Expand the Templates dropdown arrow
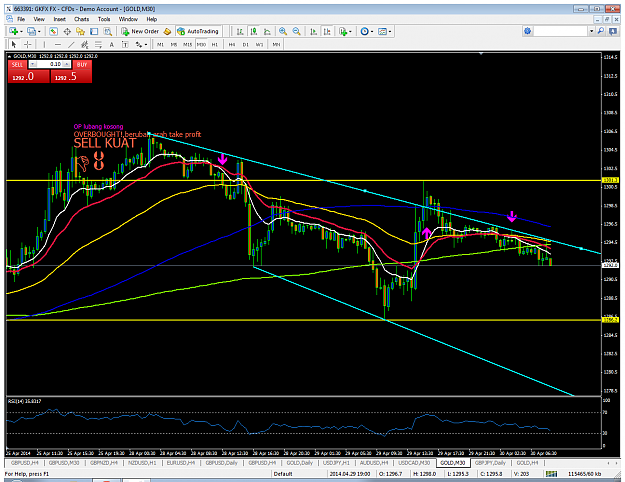This screenshot has height=482, width=625. tap(390, 31)
